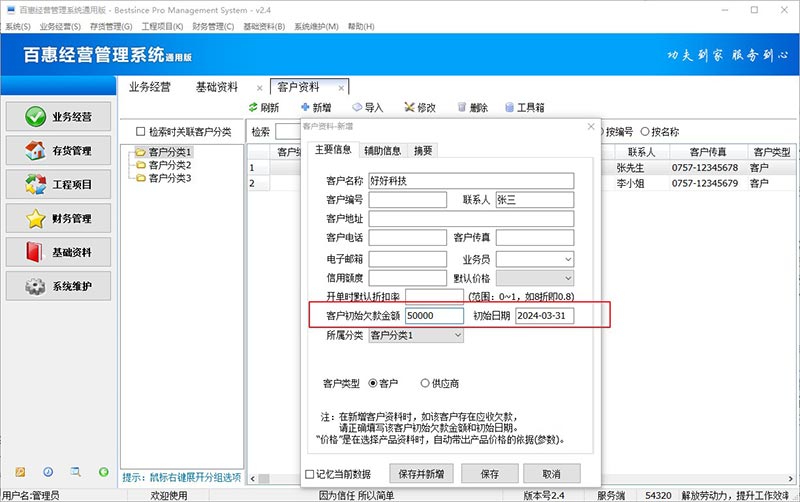Select the 李小姐 contact cell
This screenshot has width=800, height=502.
point(641,183)
